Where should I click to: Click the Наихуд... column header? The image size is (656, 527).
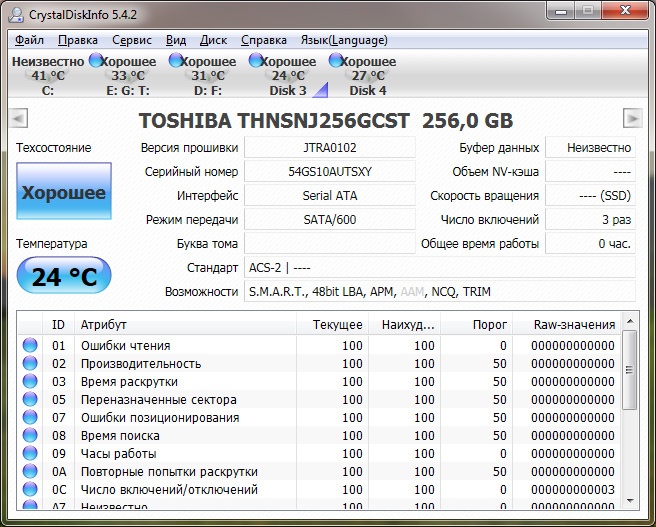[x=405, y=325]
